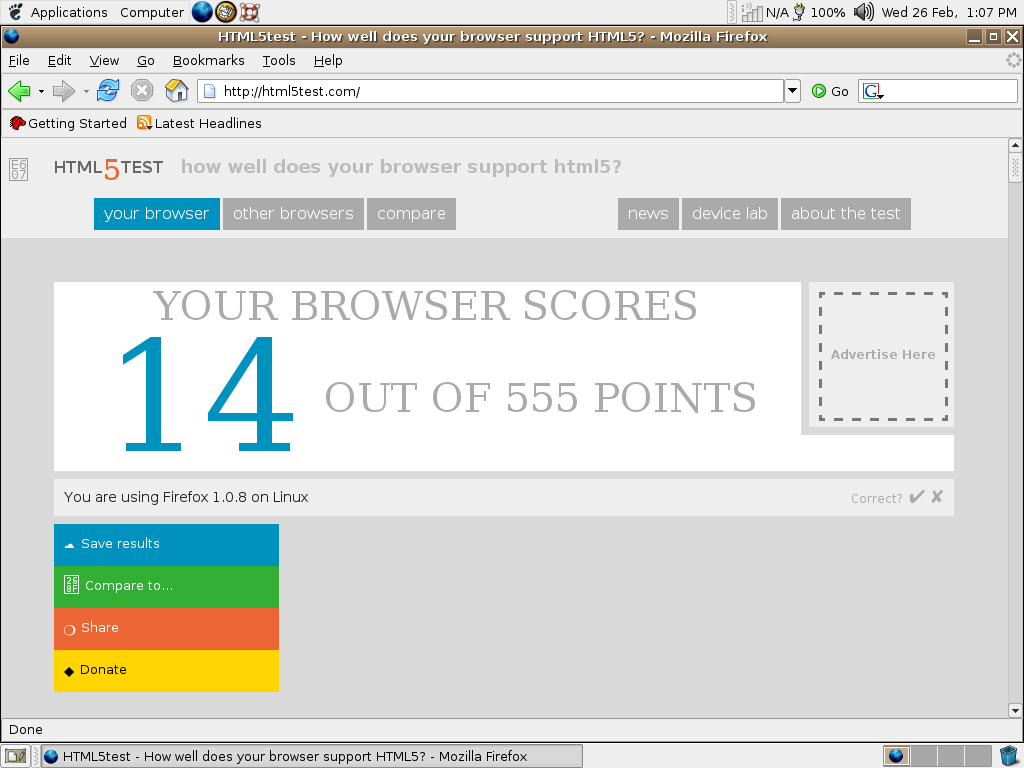The width and height of the screenshot is (1024, 768).
Task: Click the Advertise Here box
Action: 883,356
